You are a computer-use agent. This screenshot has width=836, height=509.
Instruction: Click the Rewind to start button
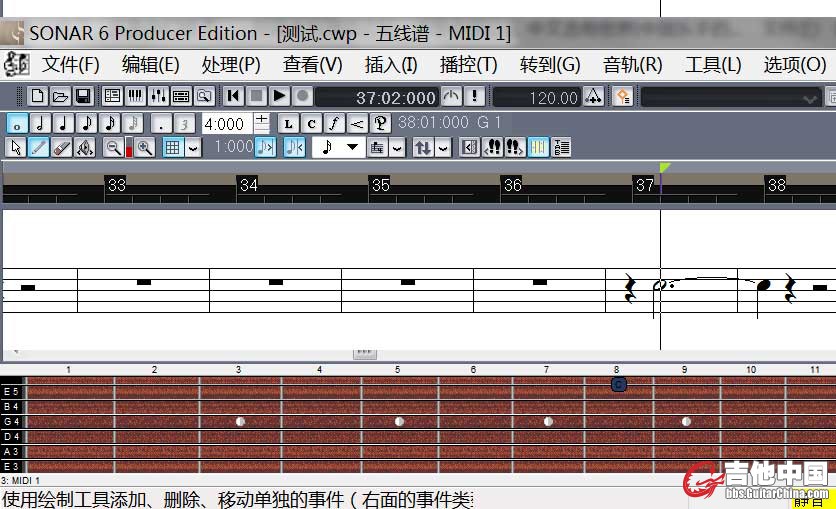click(x=234, y=97)
